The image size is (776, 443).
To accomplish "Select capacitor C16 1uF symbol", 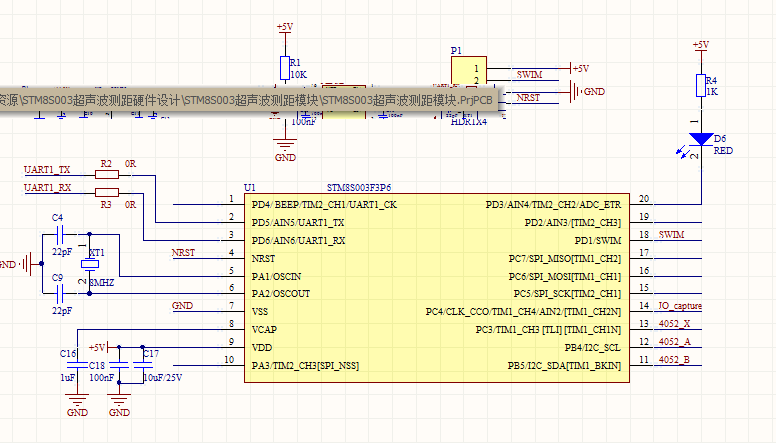I will click(x=77, y=365).
